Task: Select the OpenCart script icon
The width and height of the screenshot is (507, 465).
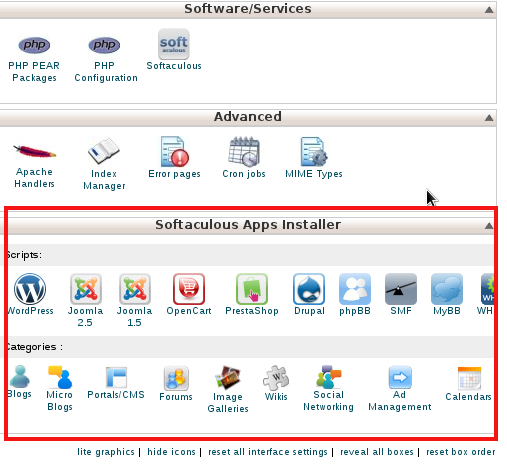Action: 189,289
